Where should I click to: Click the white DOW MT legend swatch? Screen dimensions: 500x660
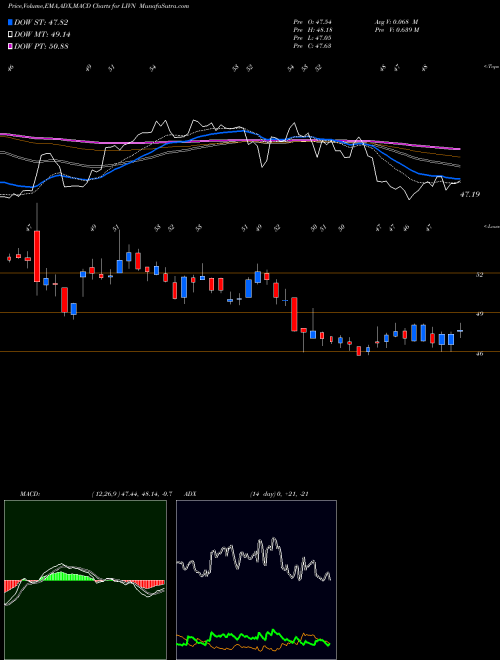coord(10,35)
